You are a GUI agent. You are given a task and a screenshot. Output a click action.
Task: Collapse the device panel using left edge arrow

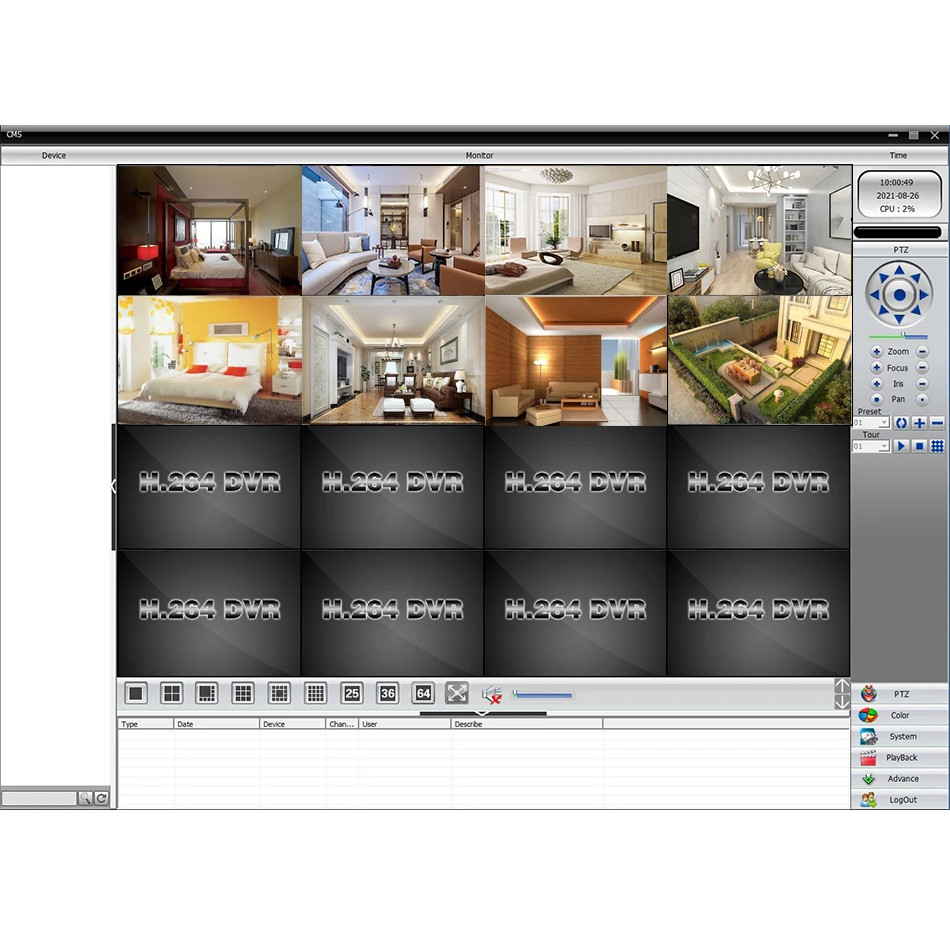(x=113, y=486)
